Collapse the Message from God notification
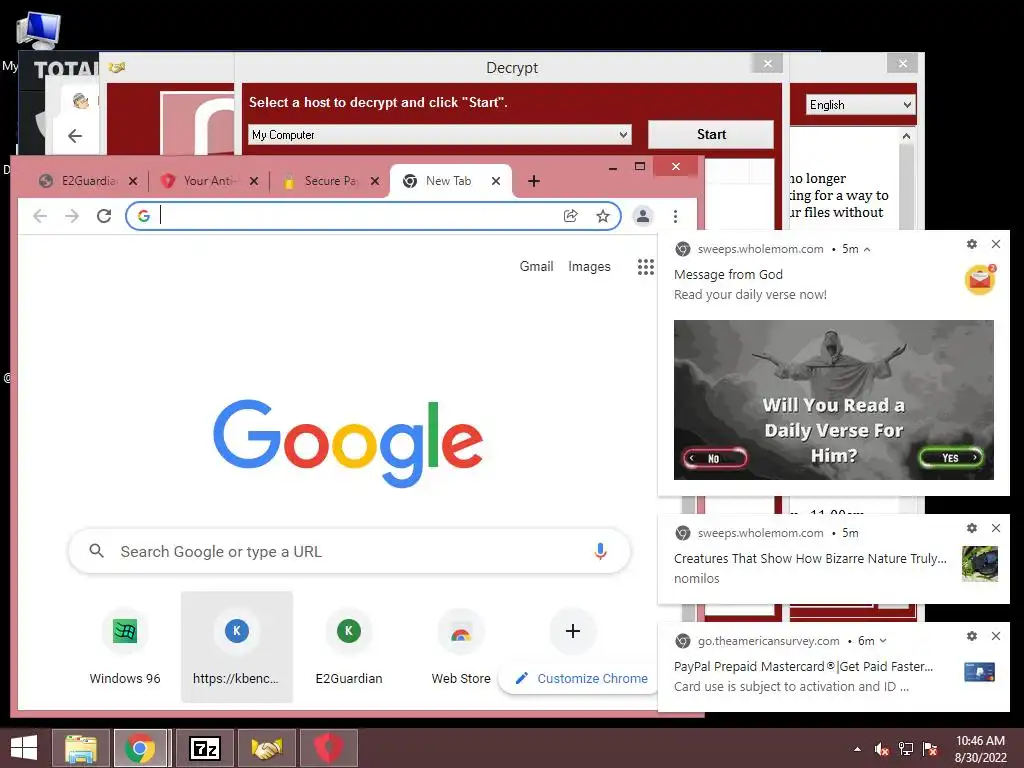The image size is (1024, 768). [867, 249]
